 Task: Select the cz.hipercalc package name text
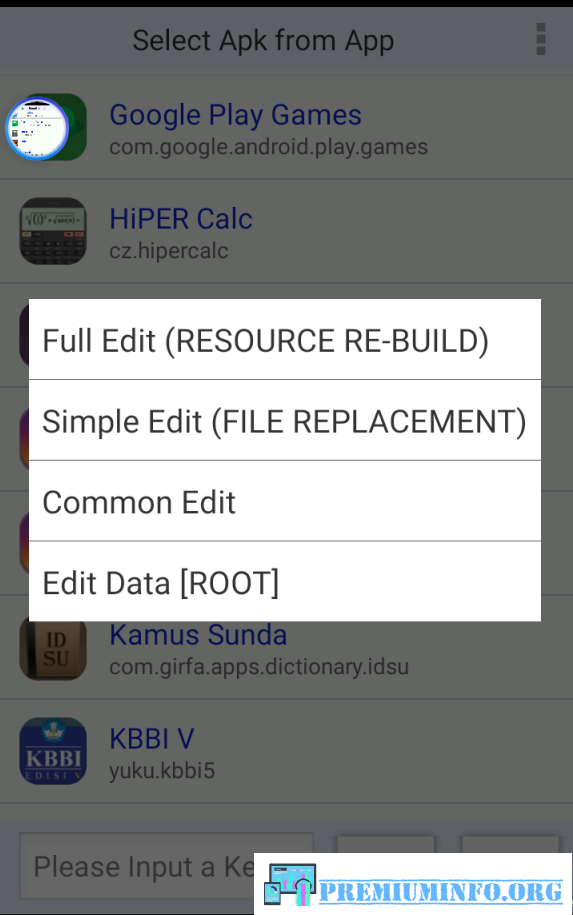coord(169,251)
